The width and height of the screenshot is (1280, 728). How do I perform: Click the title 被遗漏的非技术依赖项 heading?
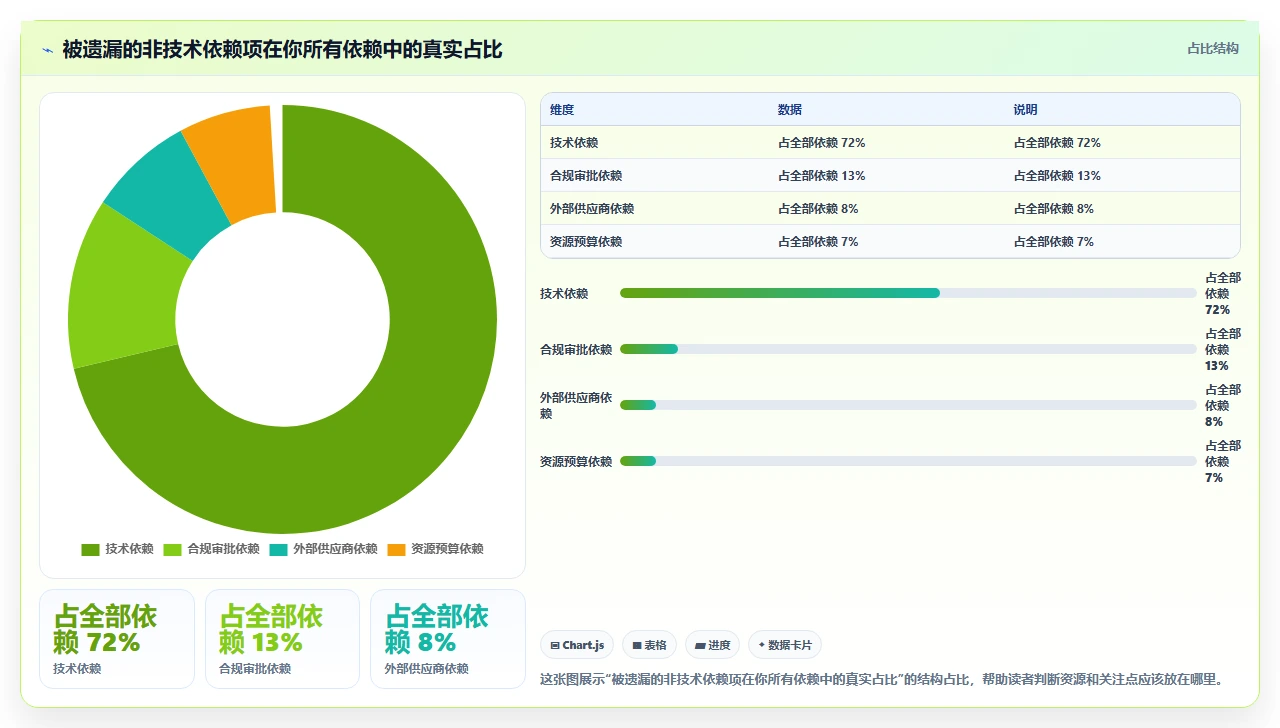point(282,49)
